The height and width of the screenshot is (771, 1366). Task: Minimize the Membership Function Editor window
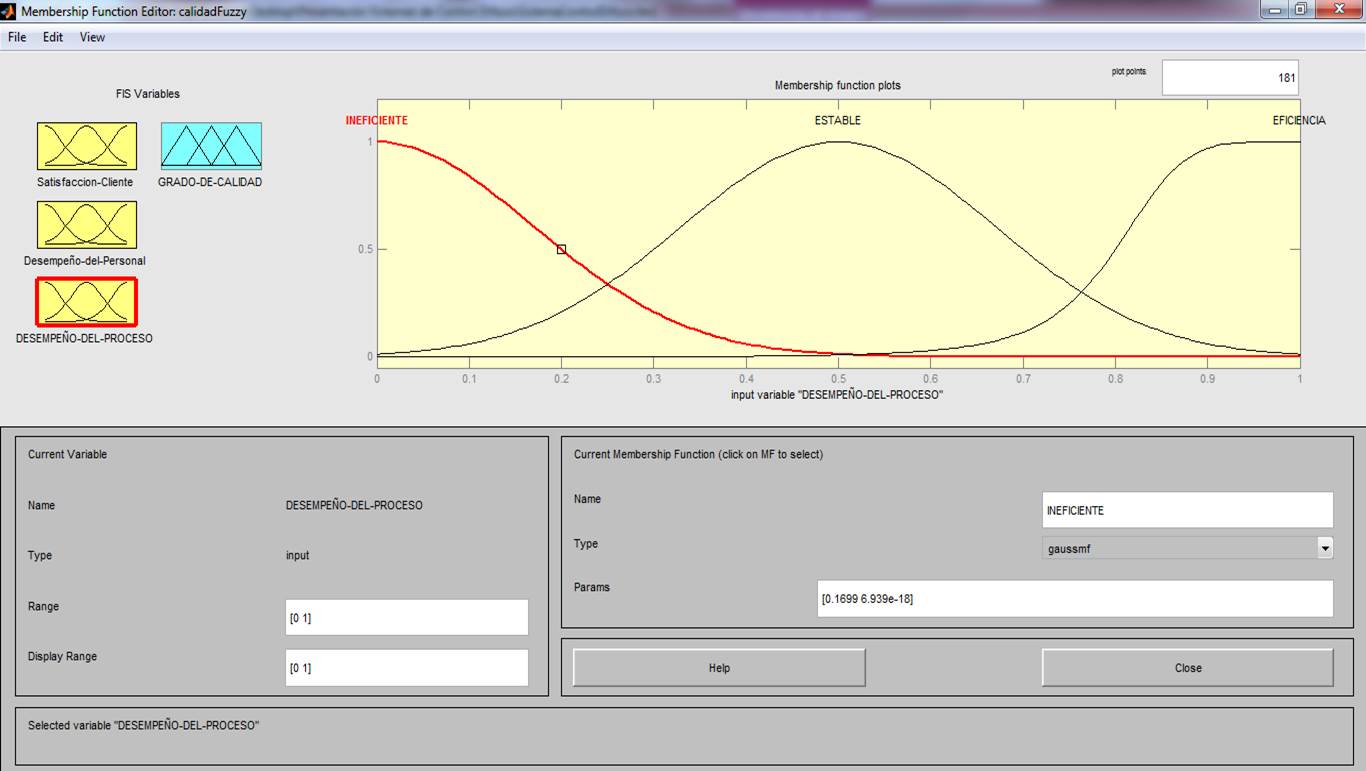click(1274, 10)
